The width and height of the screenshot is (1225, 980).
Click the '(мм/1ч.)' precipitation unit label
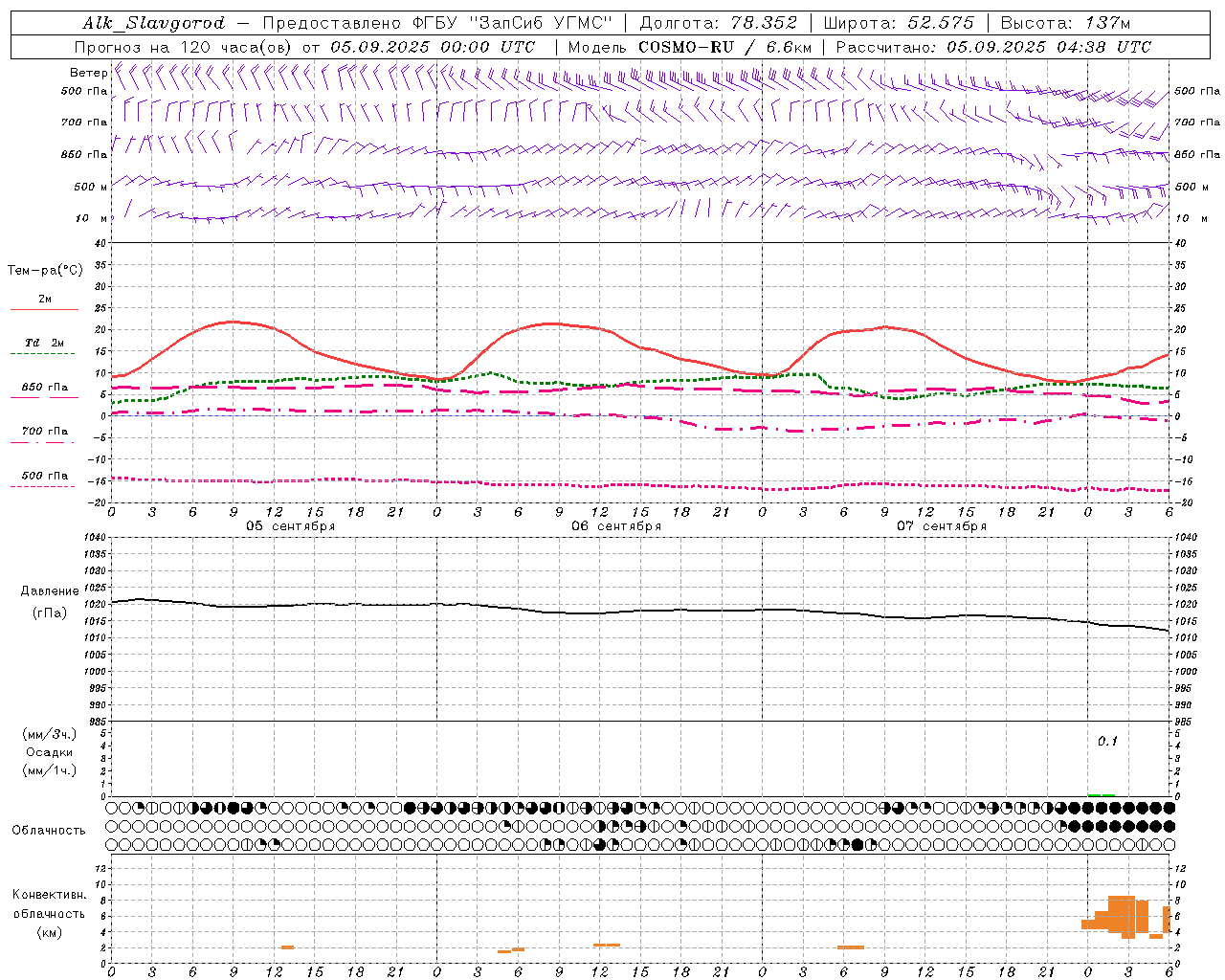(x=50, y=770)
